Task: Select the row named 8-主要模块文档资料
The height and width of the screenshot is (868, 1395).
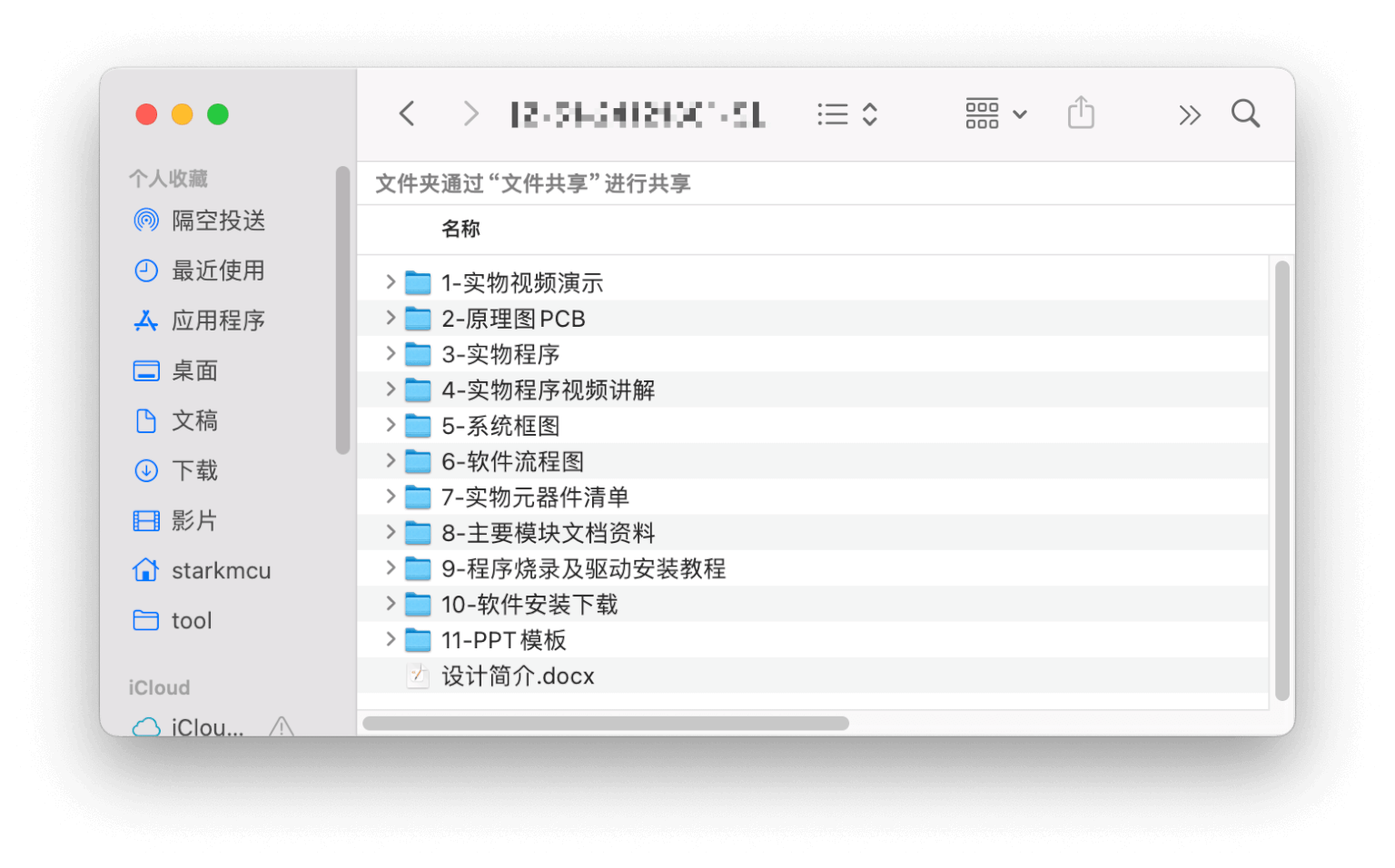Action: pyautogui.click(x=813, y=532)
